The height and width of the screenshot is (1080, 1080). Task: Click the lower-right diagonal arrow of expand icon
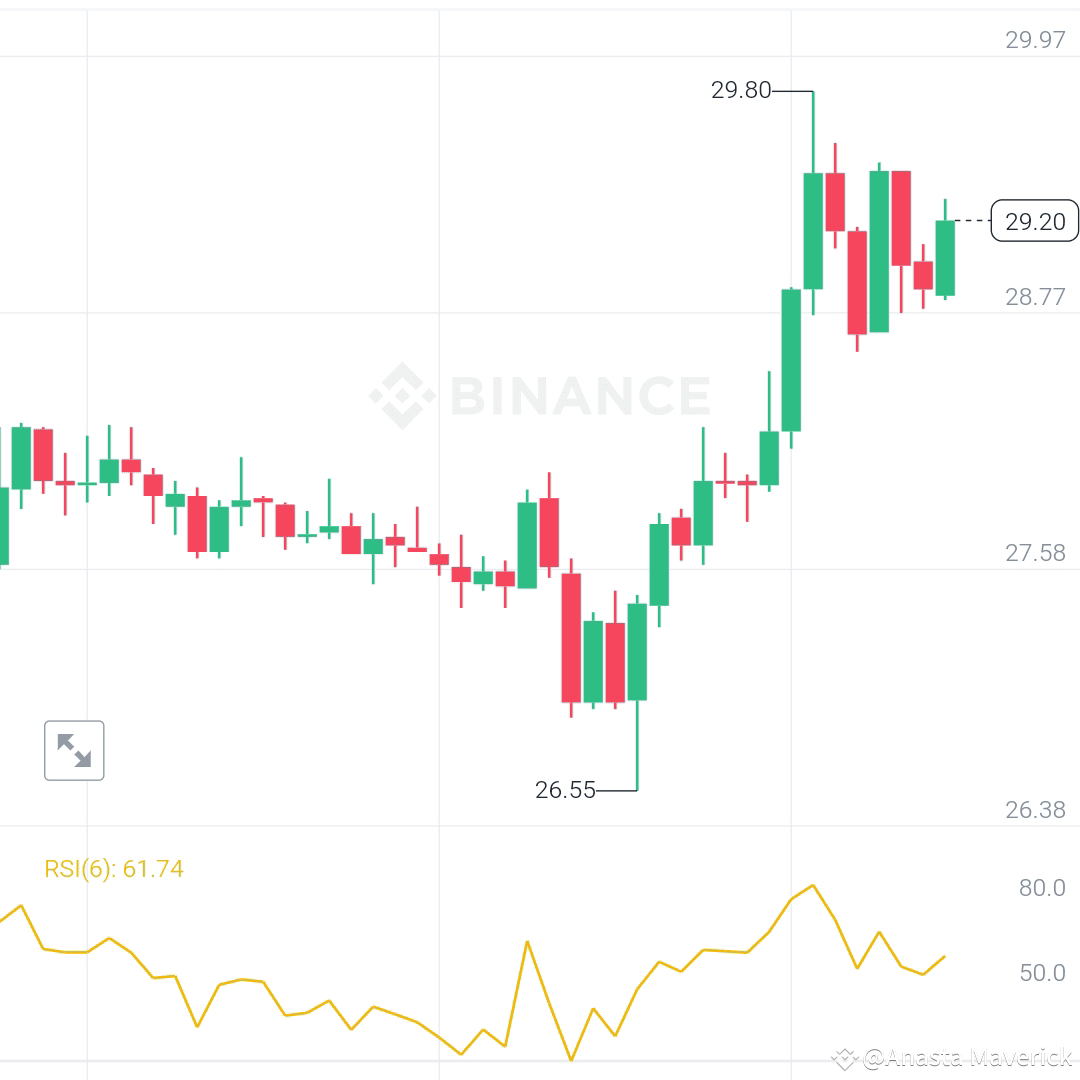pos(82,758)
